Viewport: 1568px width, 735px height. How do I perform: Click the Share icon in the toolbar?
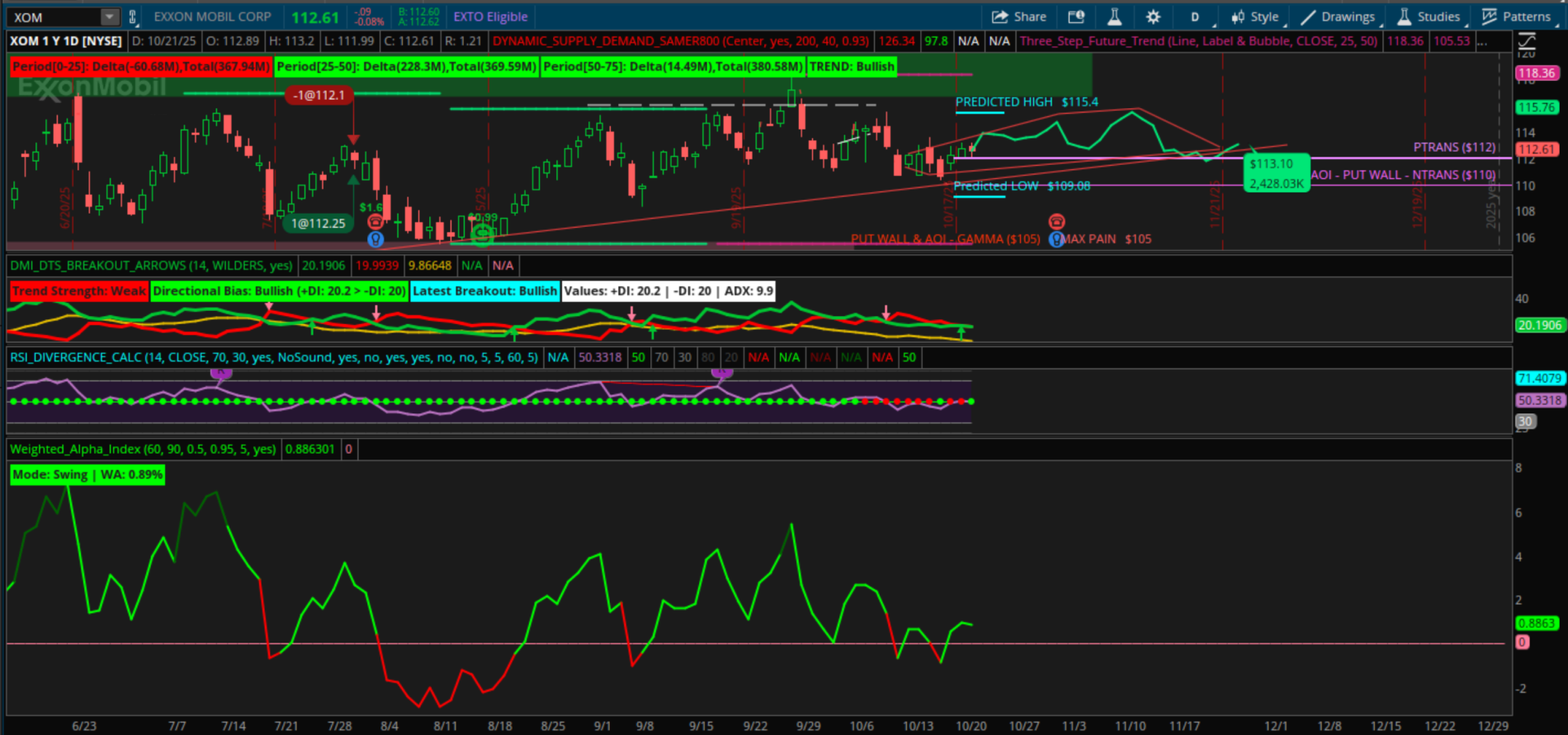click(x=1018, y=16)
